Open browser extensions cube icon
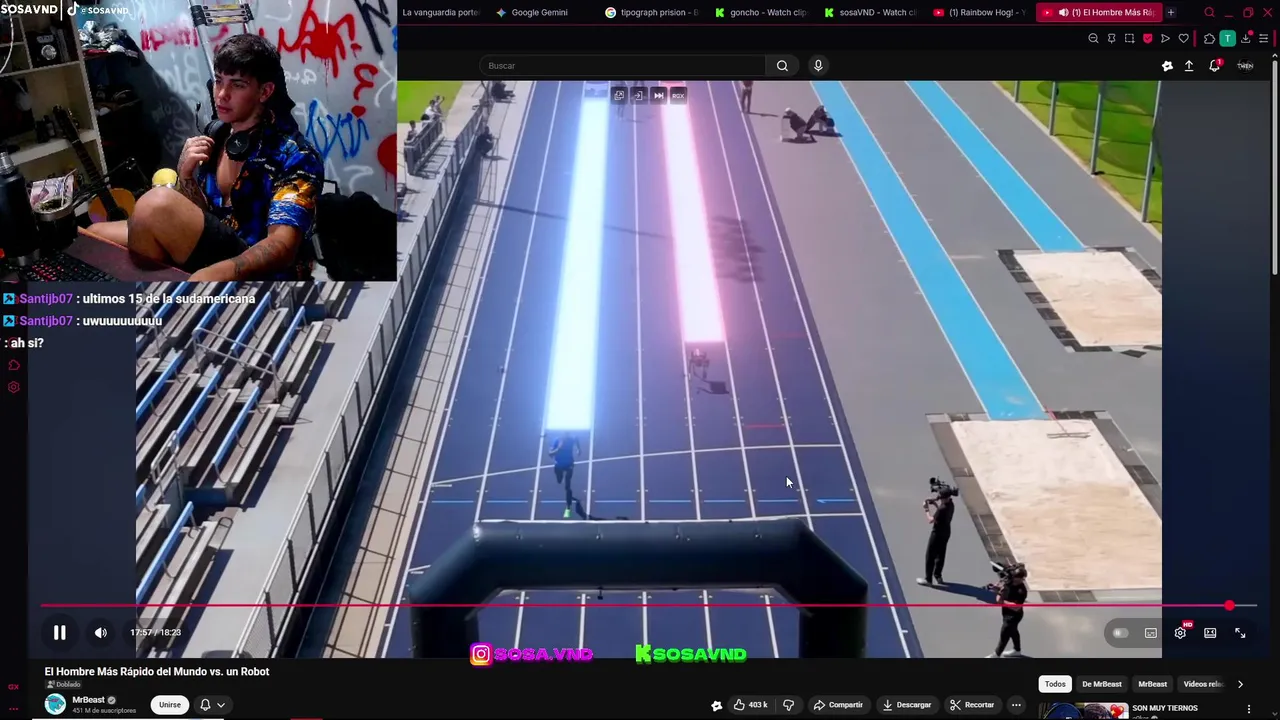 [1209, 39]
